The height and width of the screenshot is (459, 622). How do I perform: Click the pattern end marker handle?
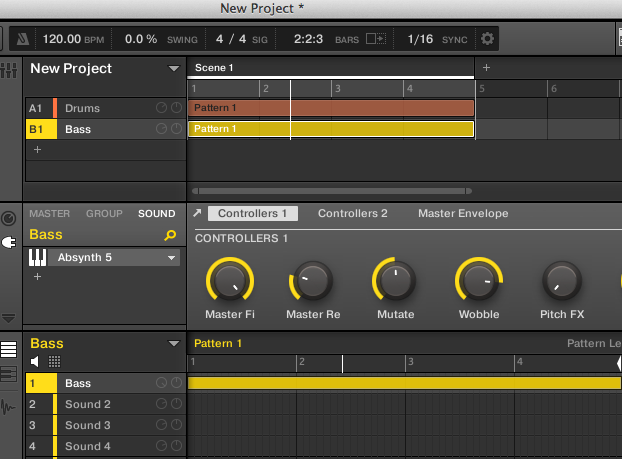point(619,363)
